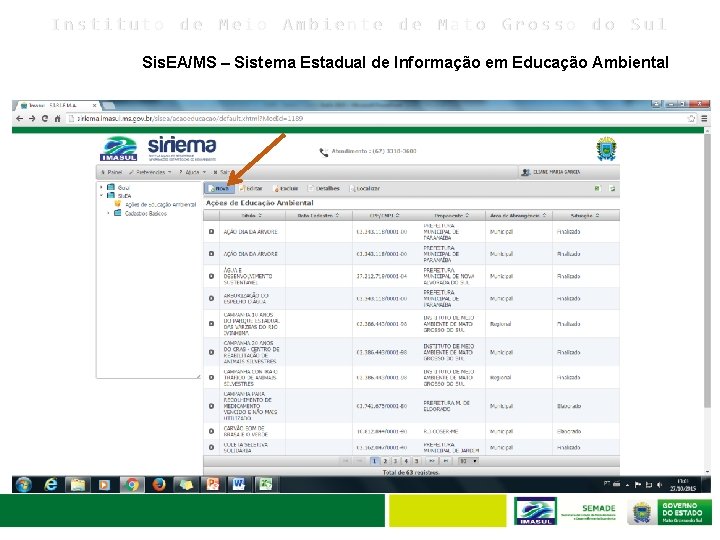Sort table by Proponente column
This screenshot has width=720, height=540.
click(x=452, y=215)
